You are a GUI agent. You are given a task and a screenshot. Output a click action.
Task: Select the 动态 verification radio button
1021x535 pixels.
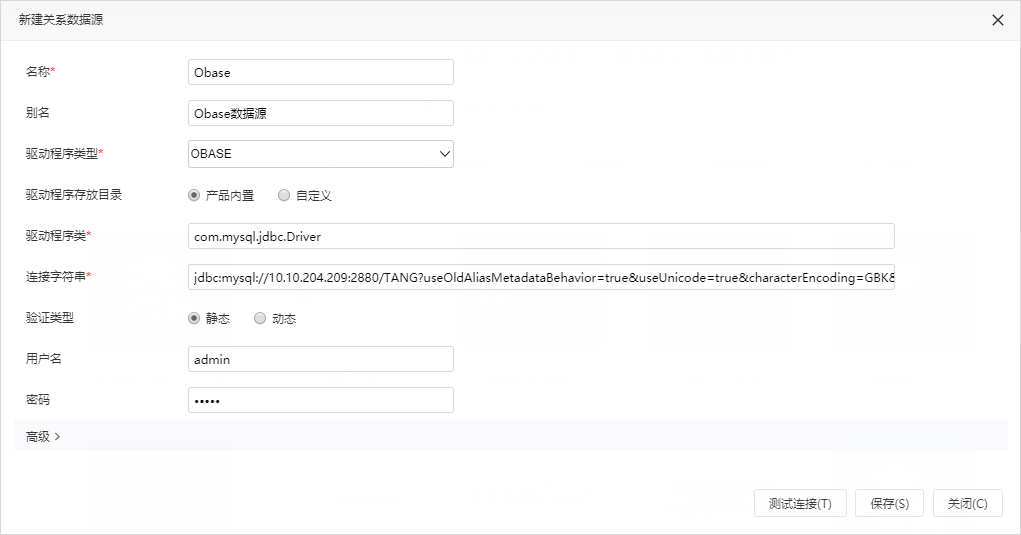(x=260, y=318)
